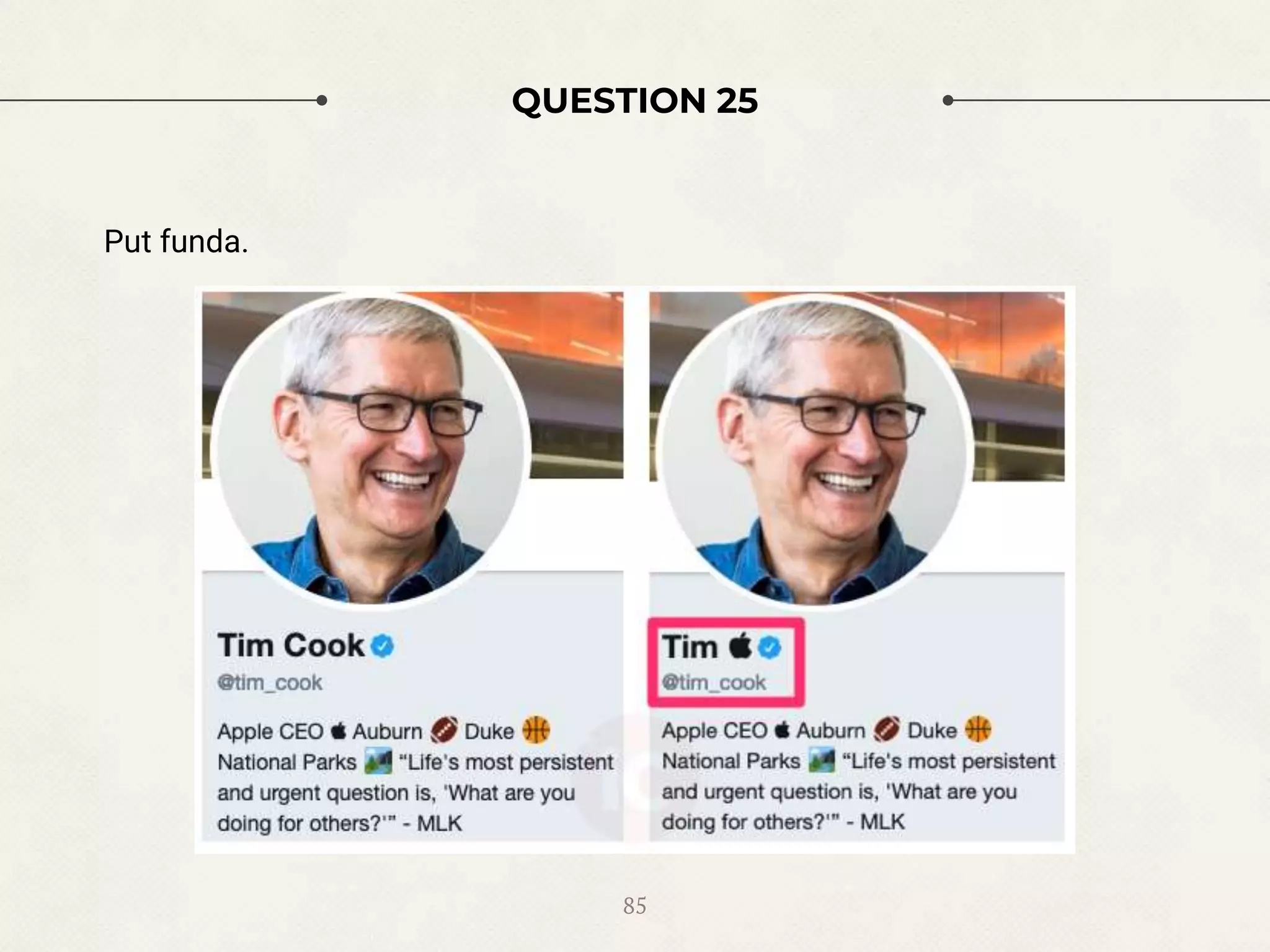Click the verified badge in pink box
The height and width of the screenshot is (952, 1270).
(770, 648)
